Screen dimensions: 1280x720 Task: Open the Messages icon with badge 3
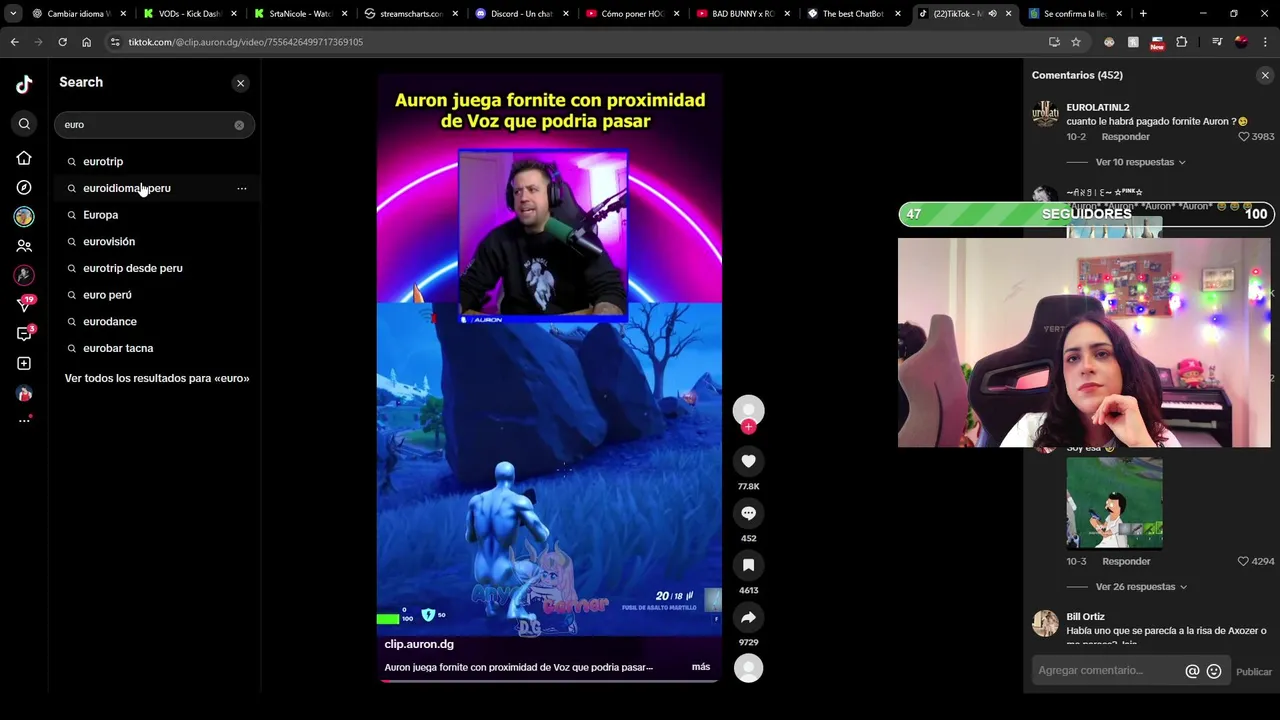24,333
